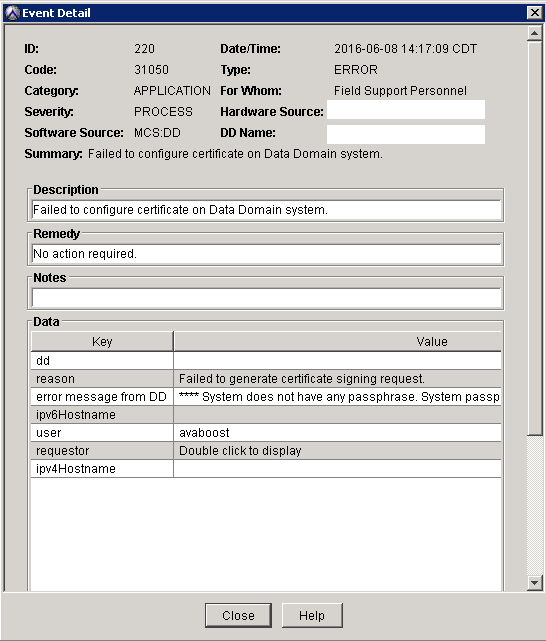Select the 'user' key cell
546x641 pixels.
[x=102, y=433]
